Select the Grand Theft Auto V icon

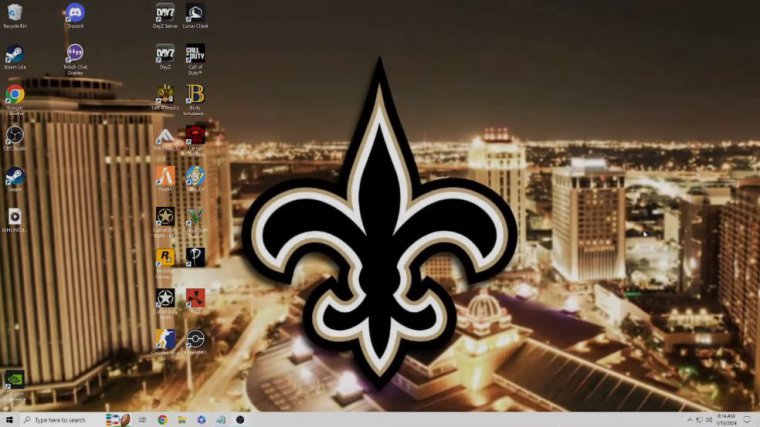point(195,216)
